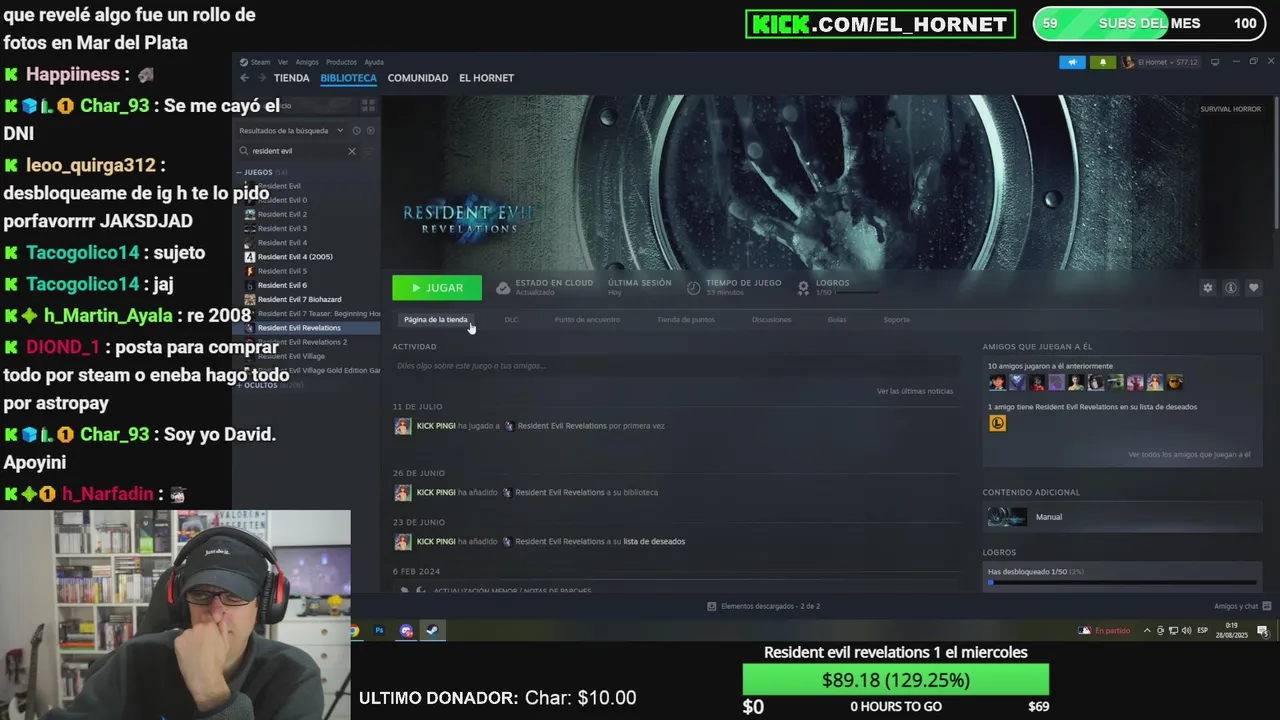Open the Productos menu

(341, 62)
